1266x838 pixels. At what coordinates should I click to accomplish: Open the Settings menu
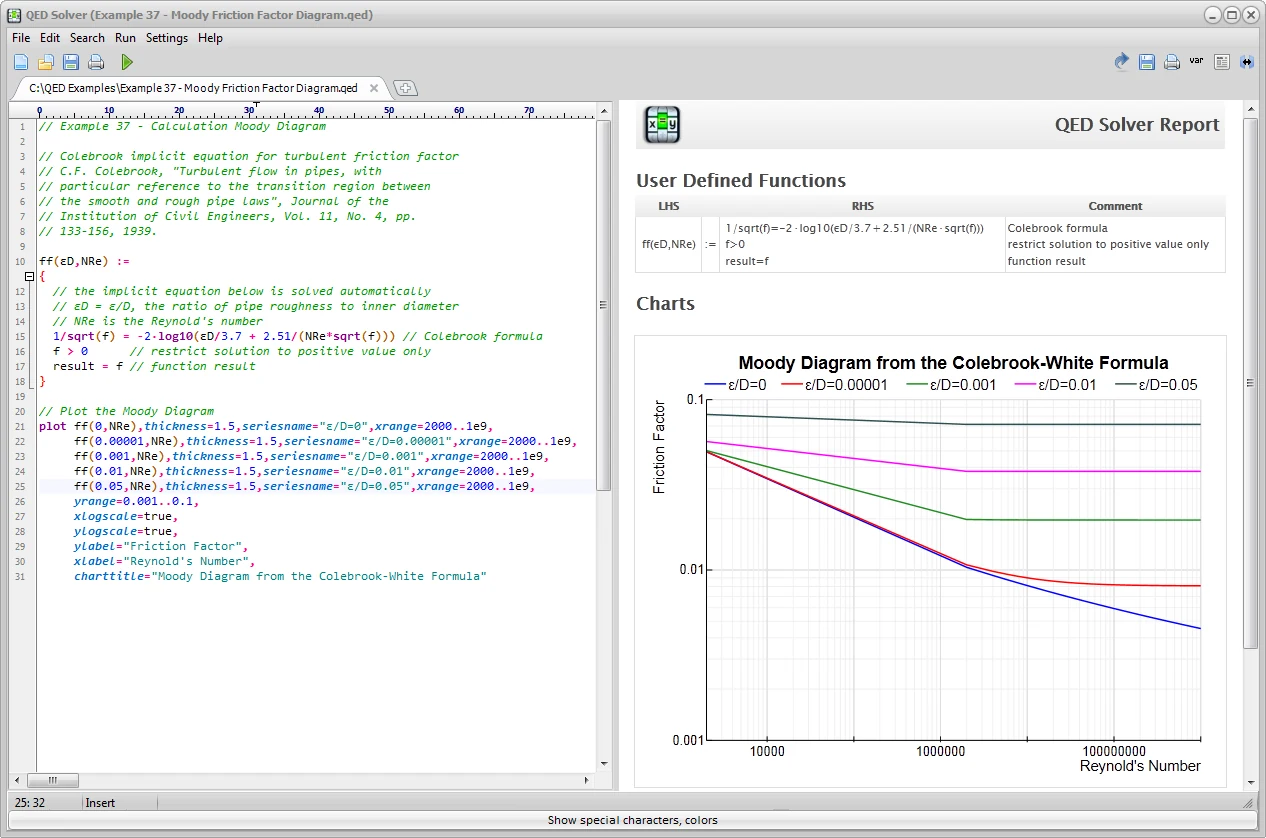(x=167, y=38)
